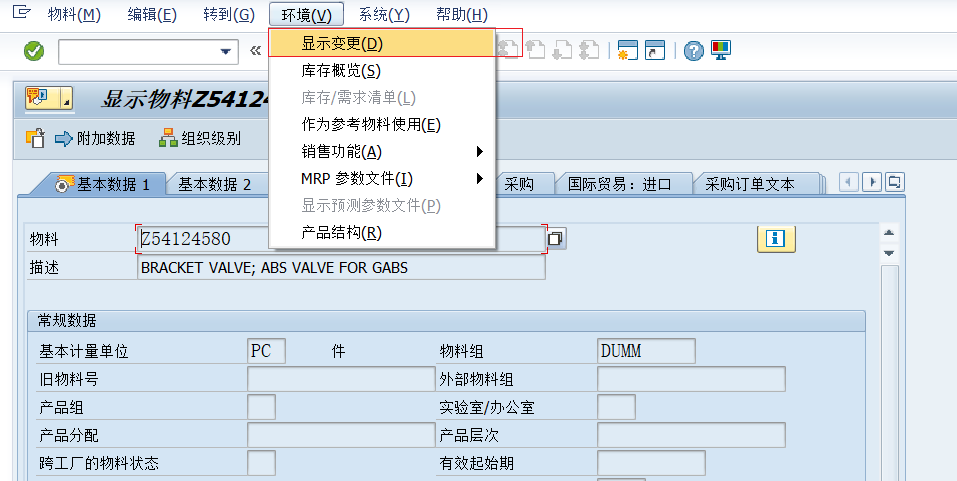Click the 产品分配 input field

tap(341, 435)
